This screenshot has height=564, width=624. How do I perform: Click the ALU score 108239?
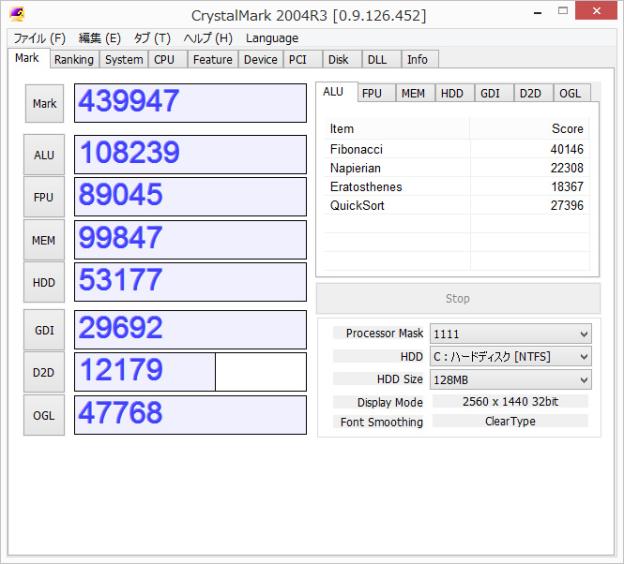tap(190, 154)
